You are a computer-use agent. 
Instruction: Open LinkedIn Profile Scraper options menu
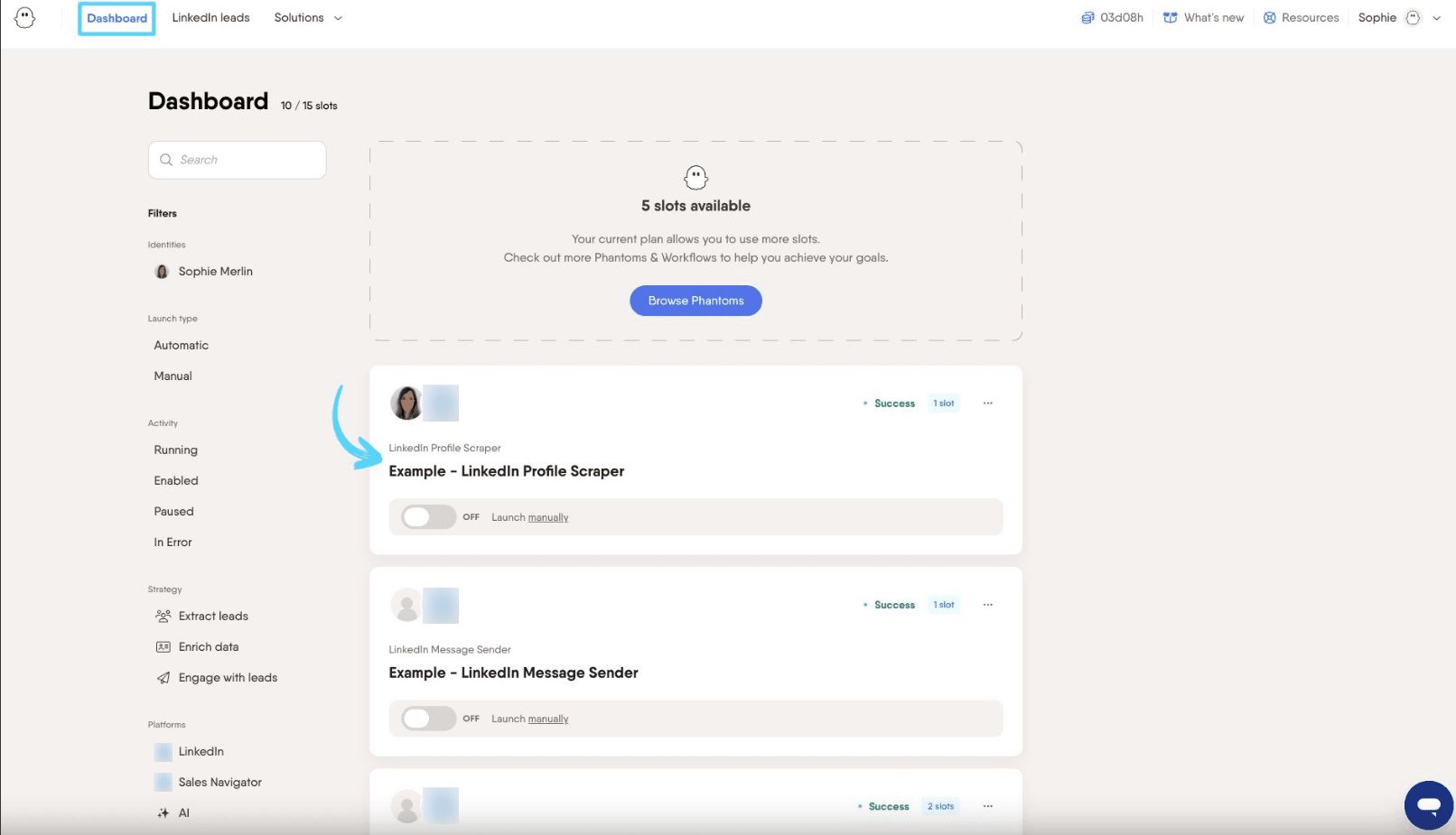[x=988, y=404]
